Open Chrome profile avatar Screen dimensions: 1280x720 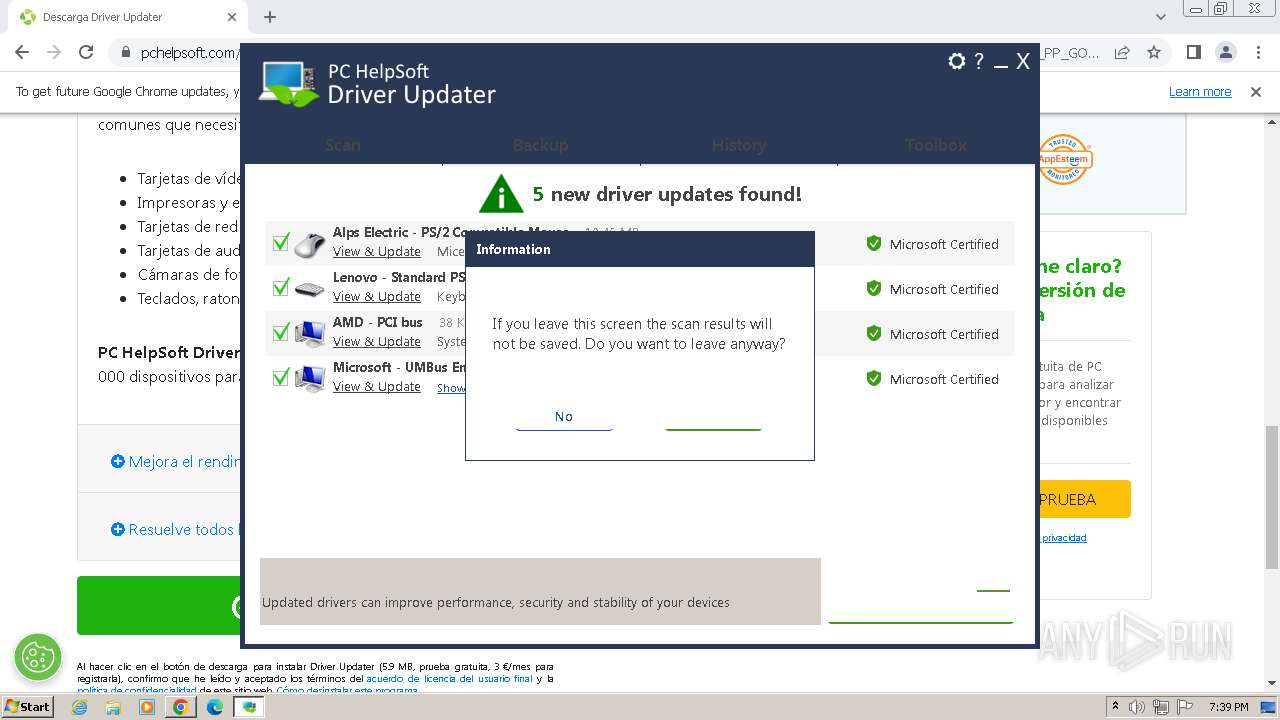1225,52
